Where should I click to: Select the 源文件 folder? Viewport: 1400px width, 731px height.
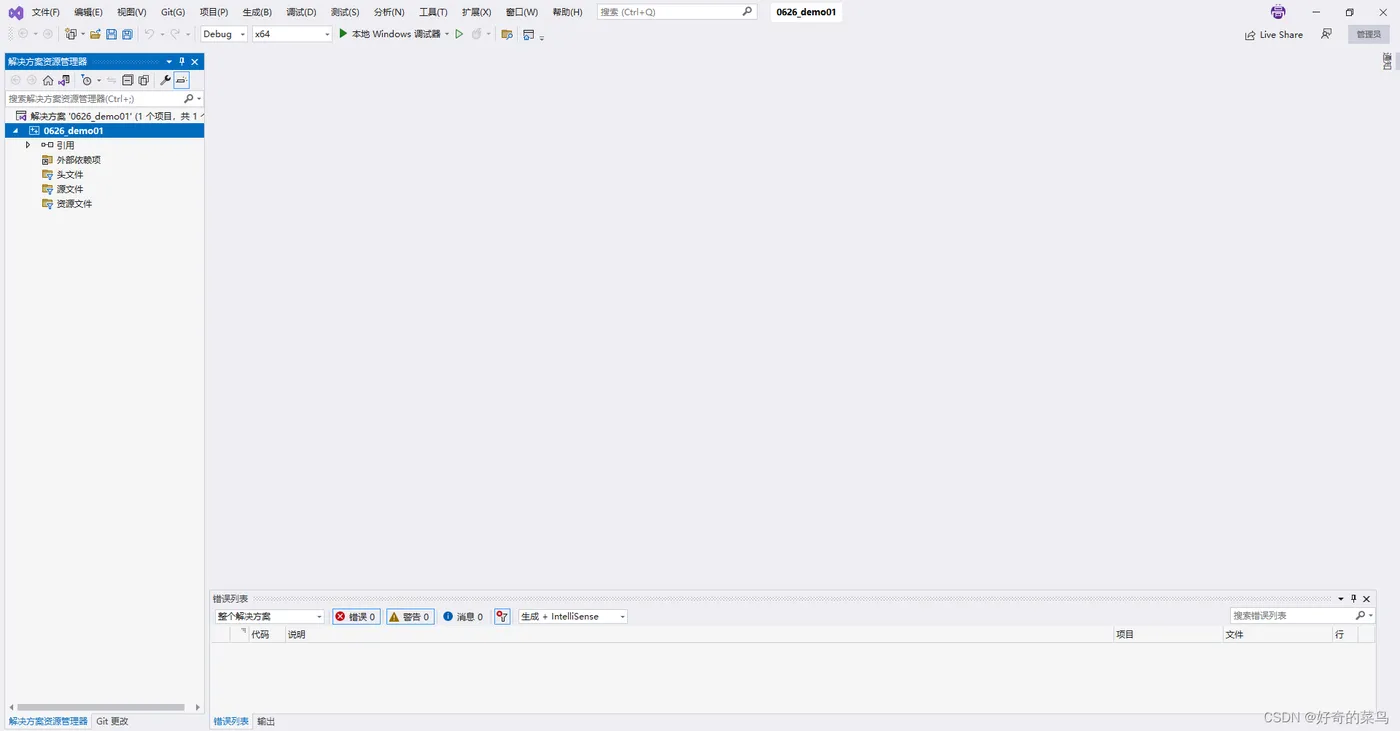[x=70, y=189]
